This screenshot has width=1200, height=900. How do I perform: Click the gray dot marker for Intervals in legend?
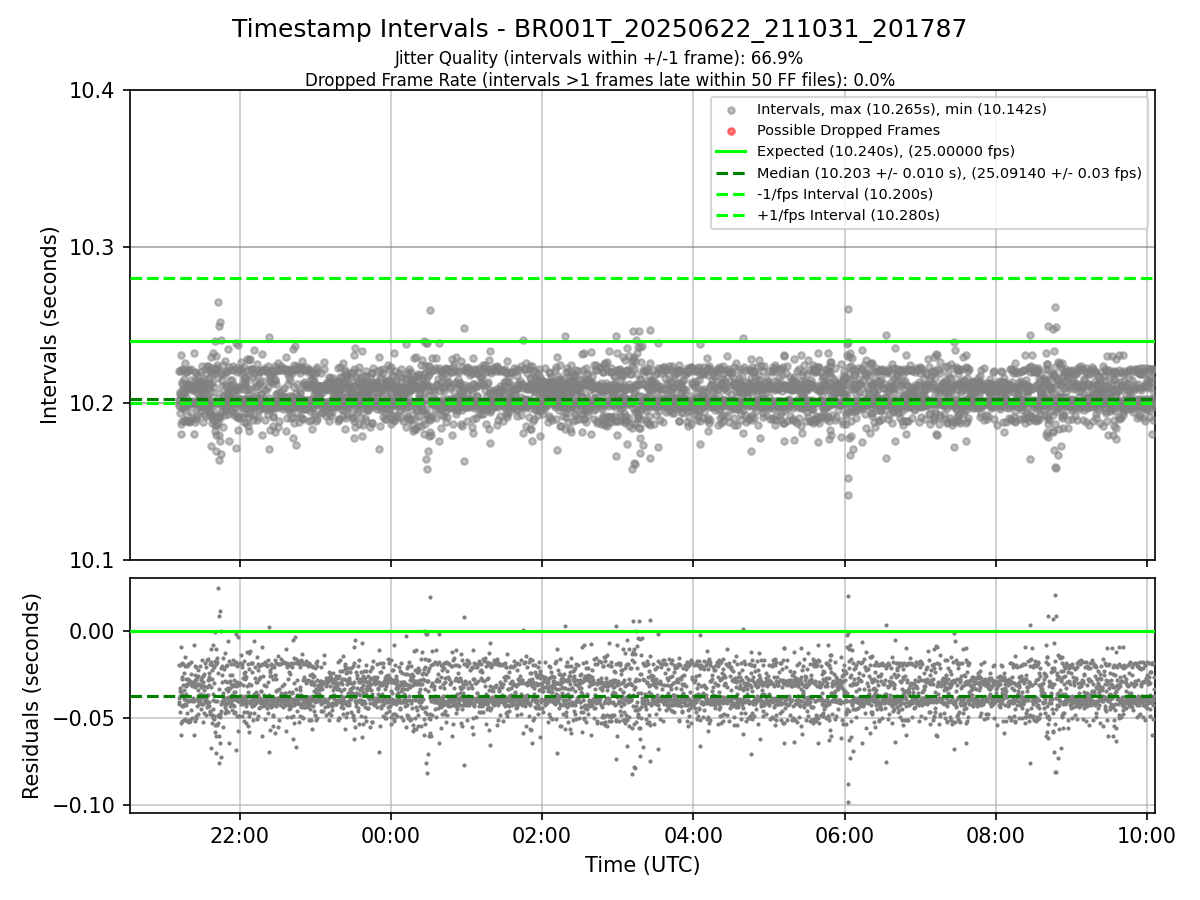(x=731, y=110)
